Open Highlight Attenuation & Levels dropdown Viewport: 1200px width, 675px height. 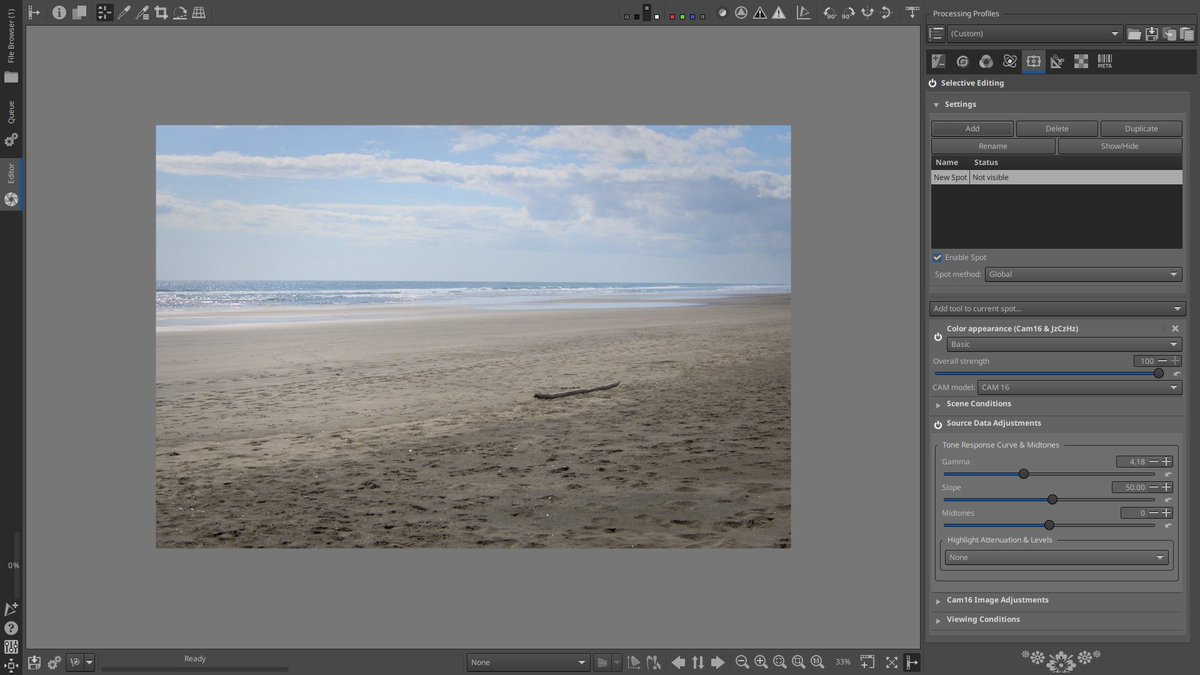(x=1057, y=557)
